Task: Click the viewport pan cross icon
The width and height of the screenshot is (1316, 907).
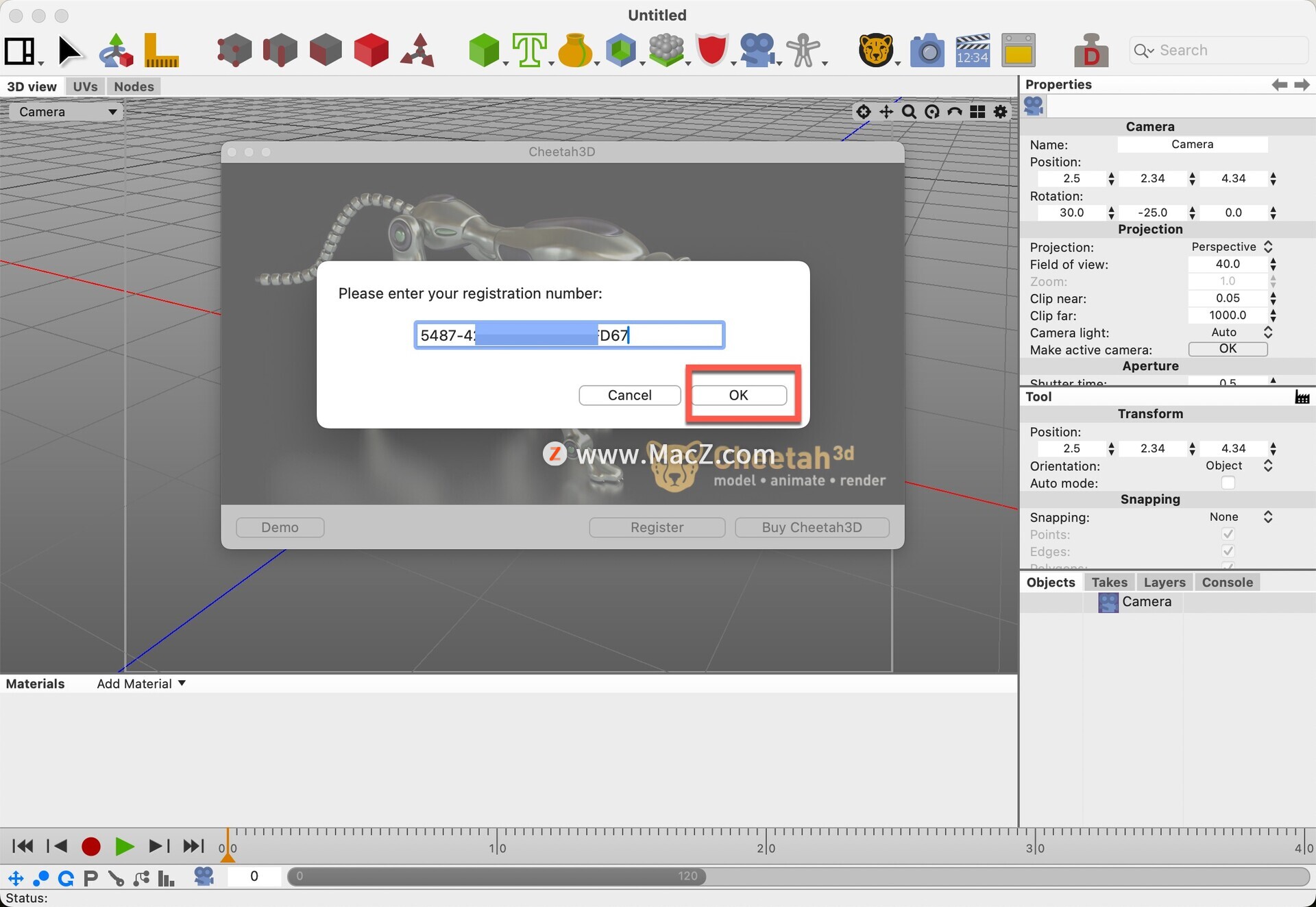Action: [886, 112]
